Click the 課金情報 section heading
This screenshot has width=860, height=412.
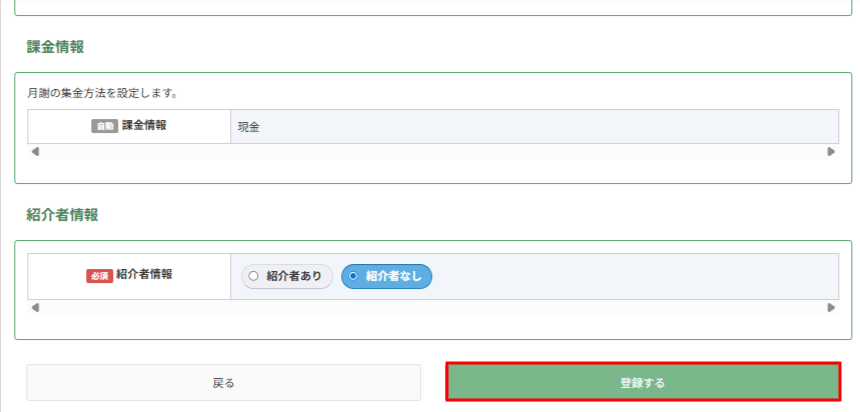pyautogui.click(x=55, y=47)
